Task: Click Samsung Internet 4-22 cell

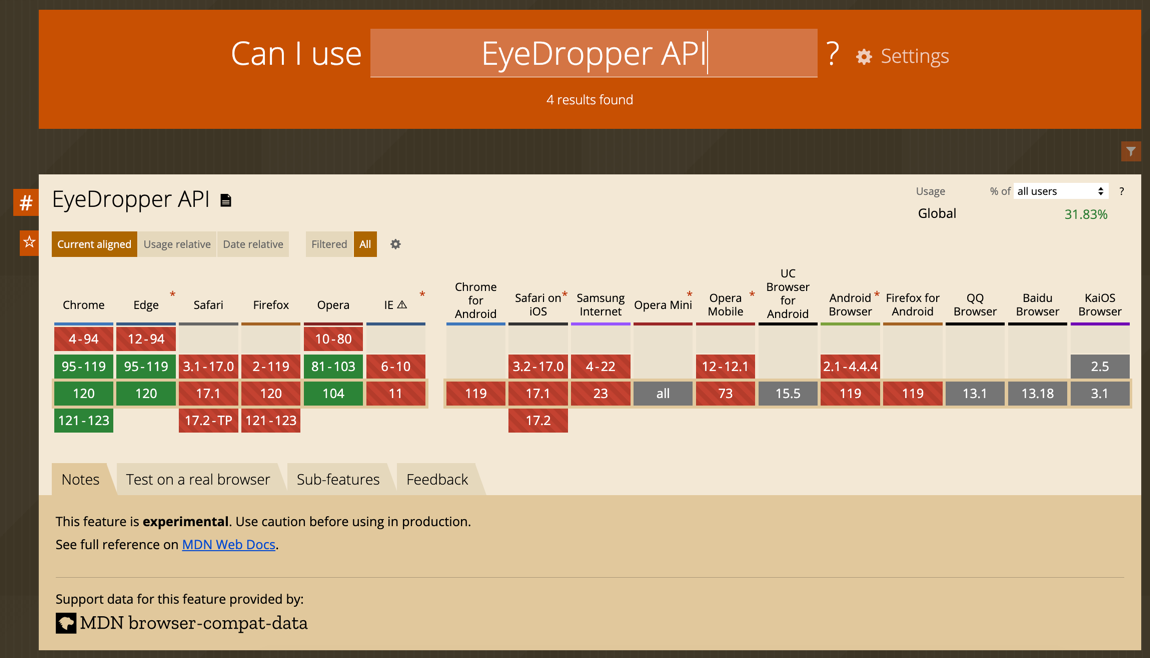Action: click(x=601, y=366)
